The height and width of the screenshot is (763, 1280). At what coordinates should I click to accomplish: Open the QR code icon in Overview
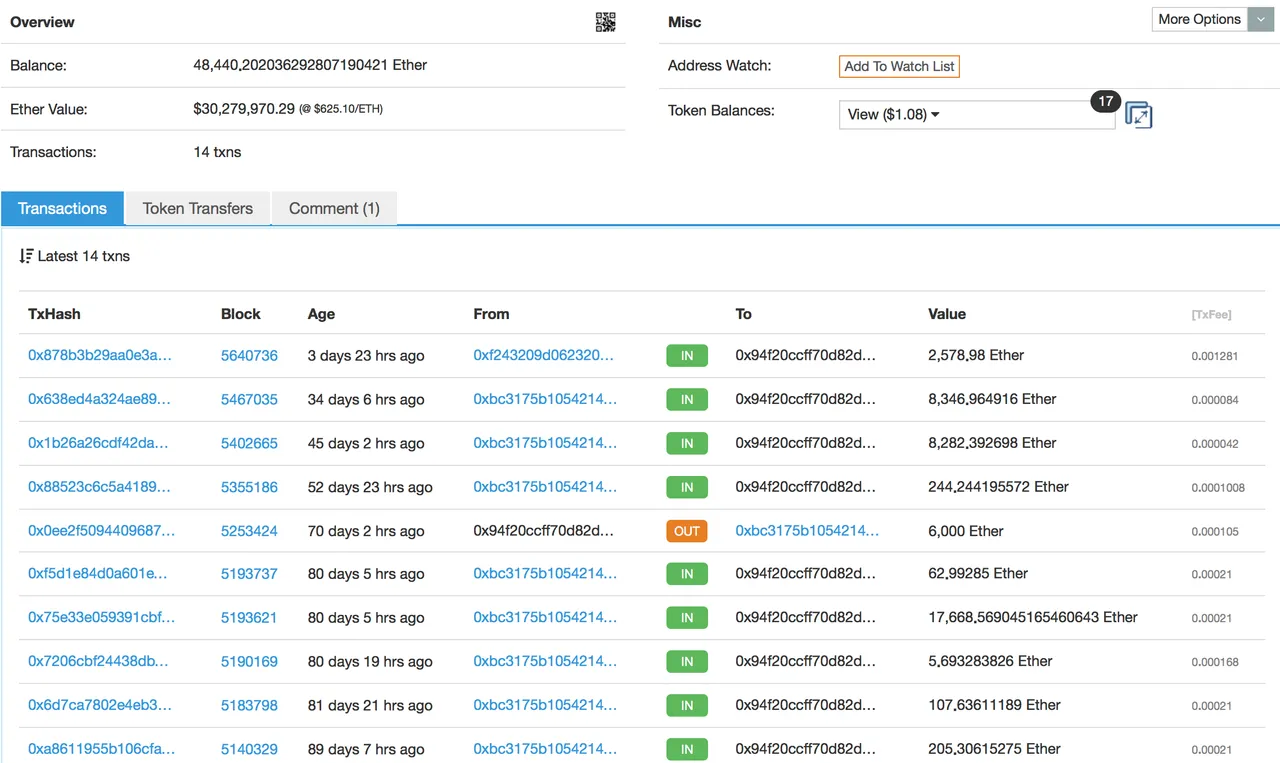(605, 22)
